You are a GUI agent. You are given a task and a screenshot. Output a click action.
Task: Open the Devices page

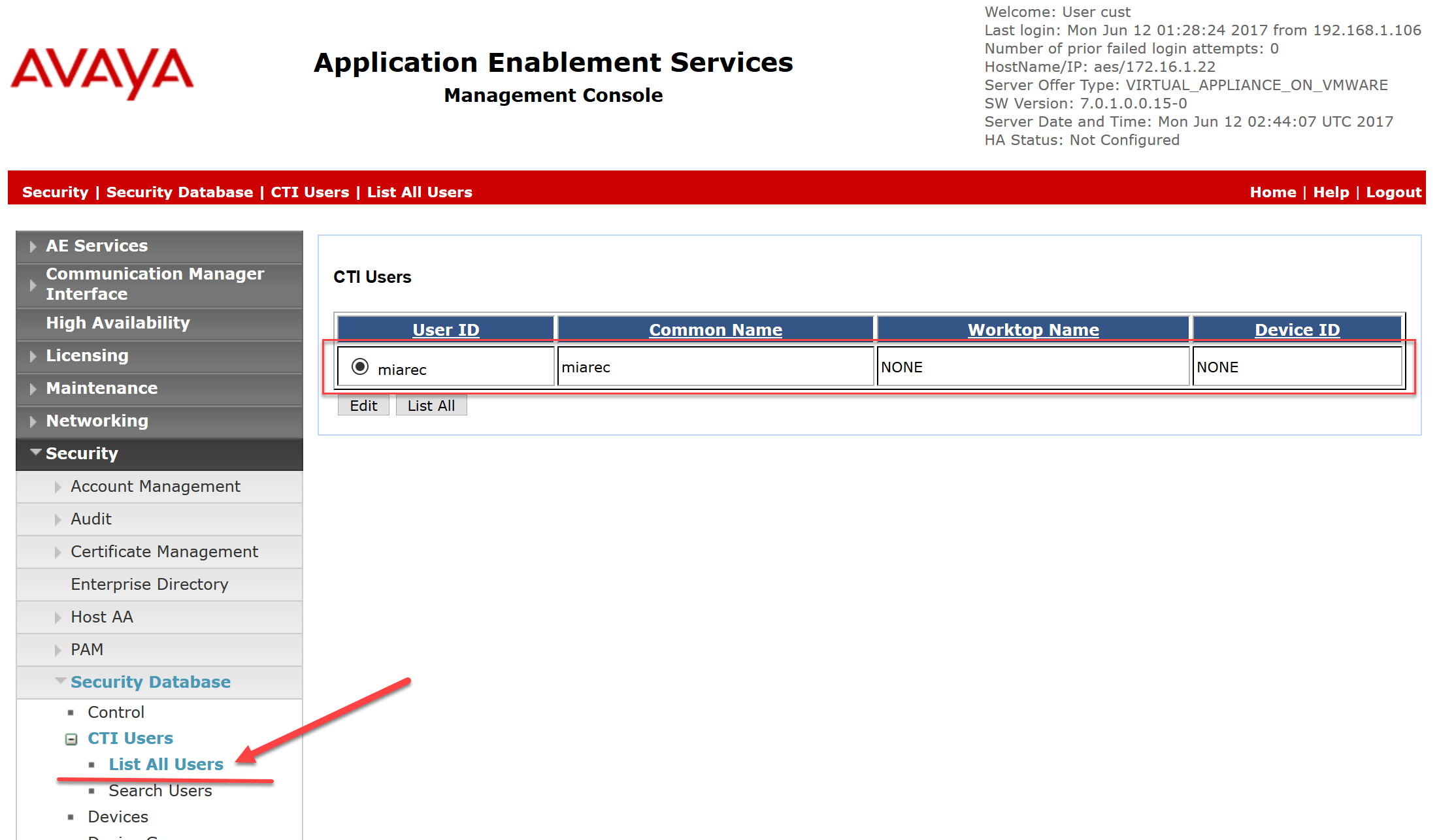coord(118,816)
